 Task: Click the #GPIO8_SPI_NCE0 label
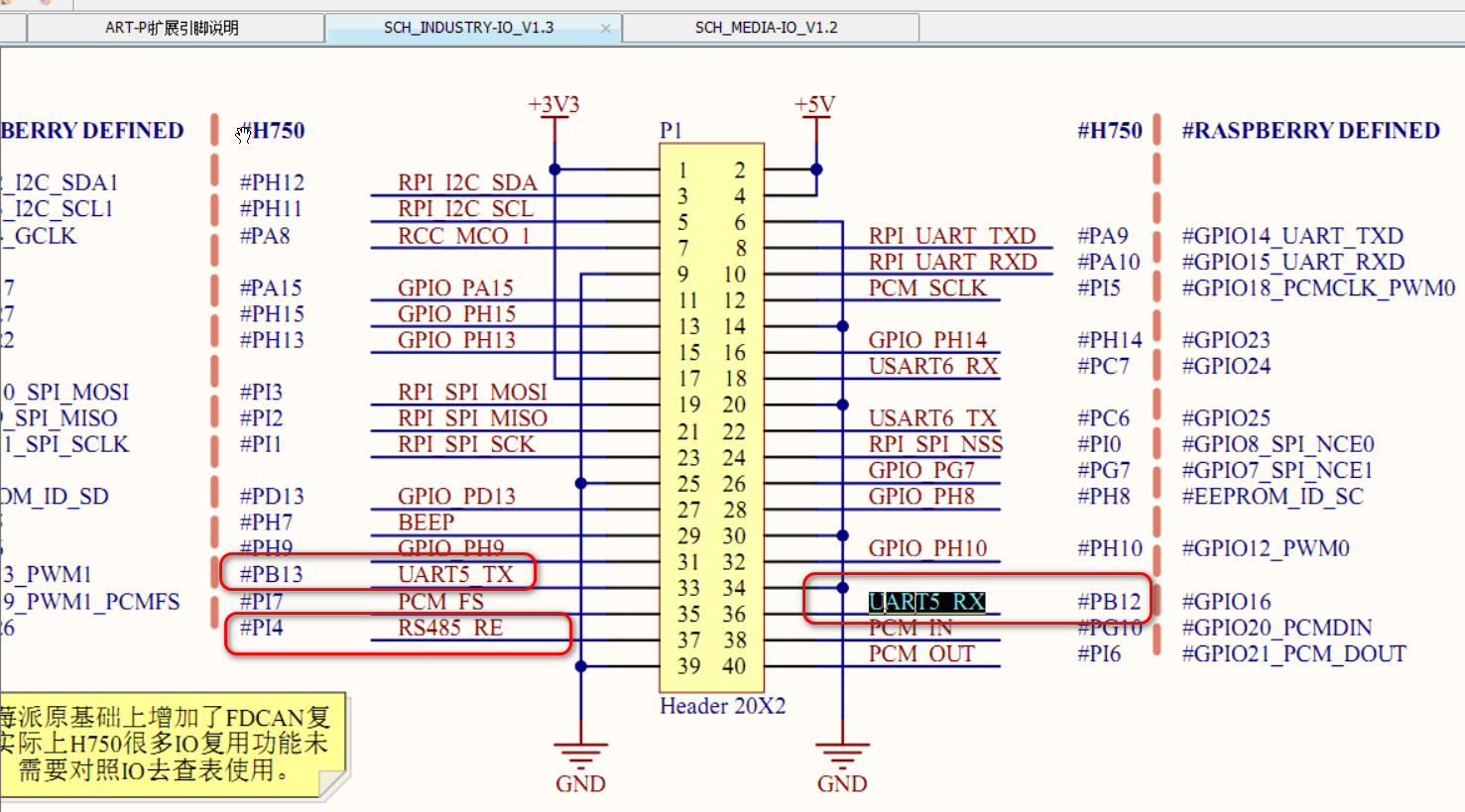click(x=1279, y=444)
